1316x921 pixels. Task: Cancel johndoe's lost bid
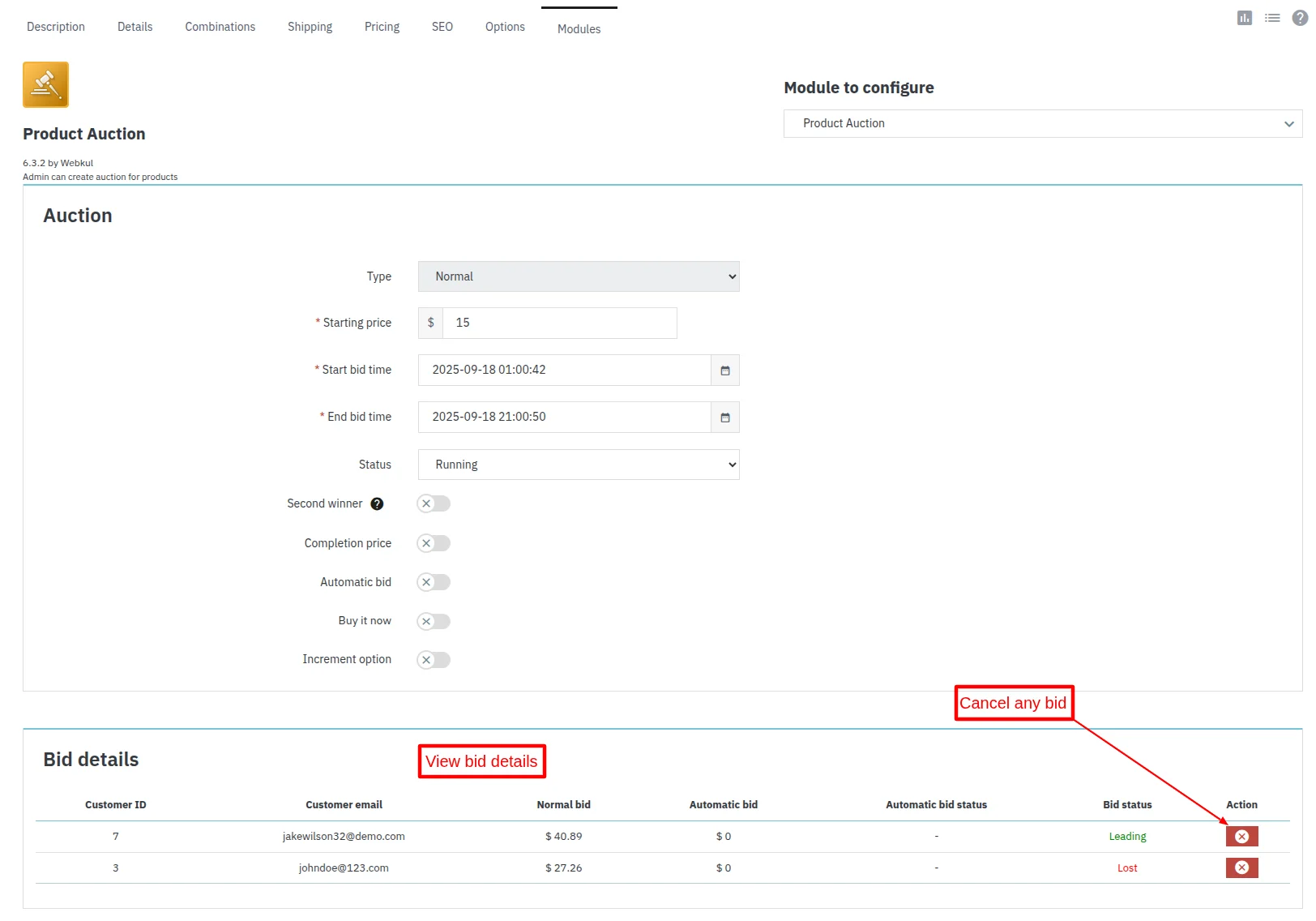pyautogui.click(x=1241, y=867)
